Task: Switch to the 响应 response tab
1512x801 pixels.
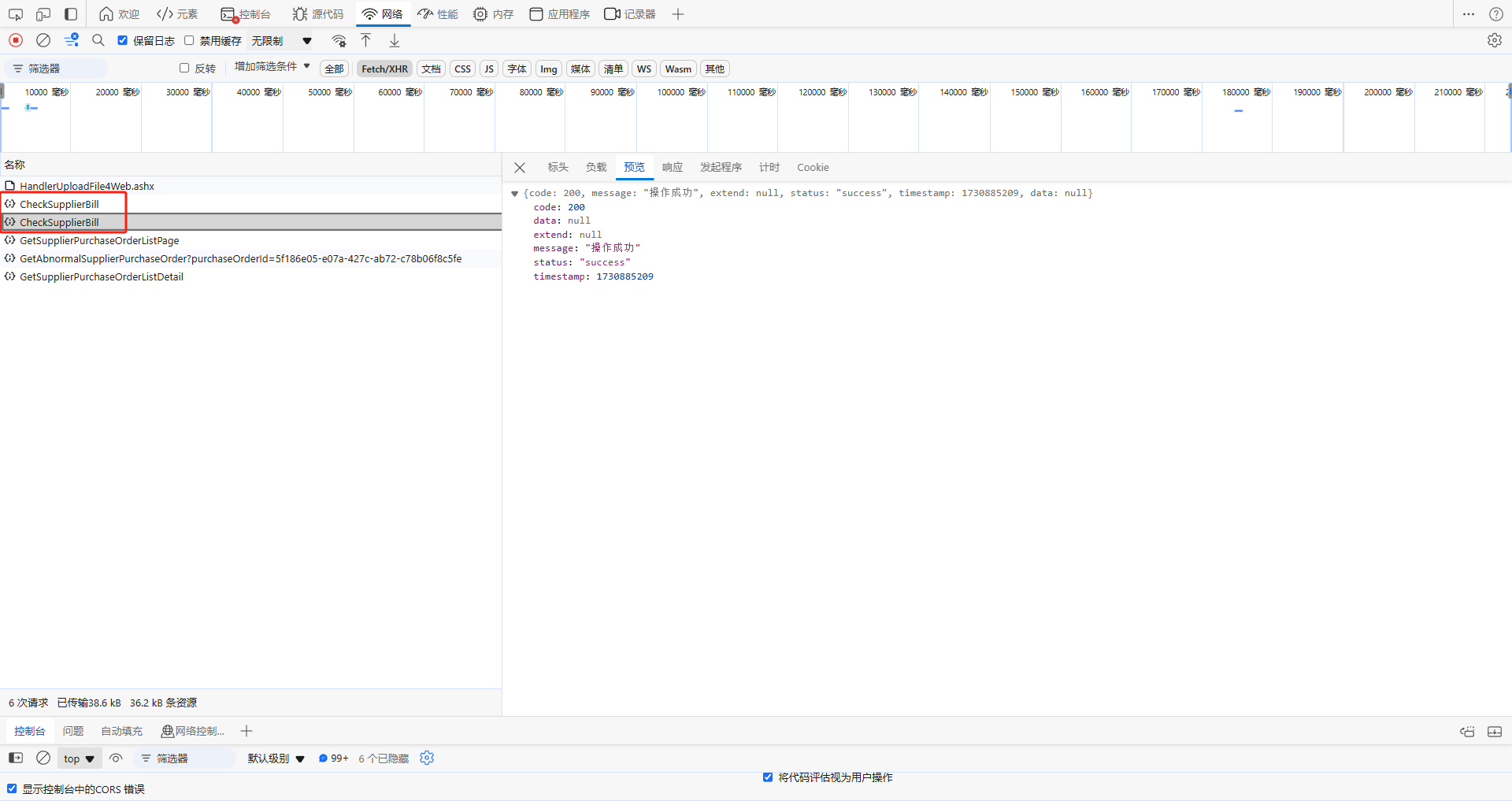Action: pos(672,167)
